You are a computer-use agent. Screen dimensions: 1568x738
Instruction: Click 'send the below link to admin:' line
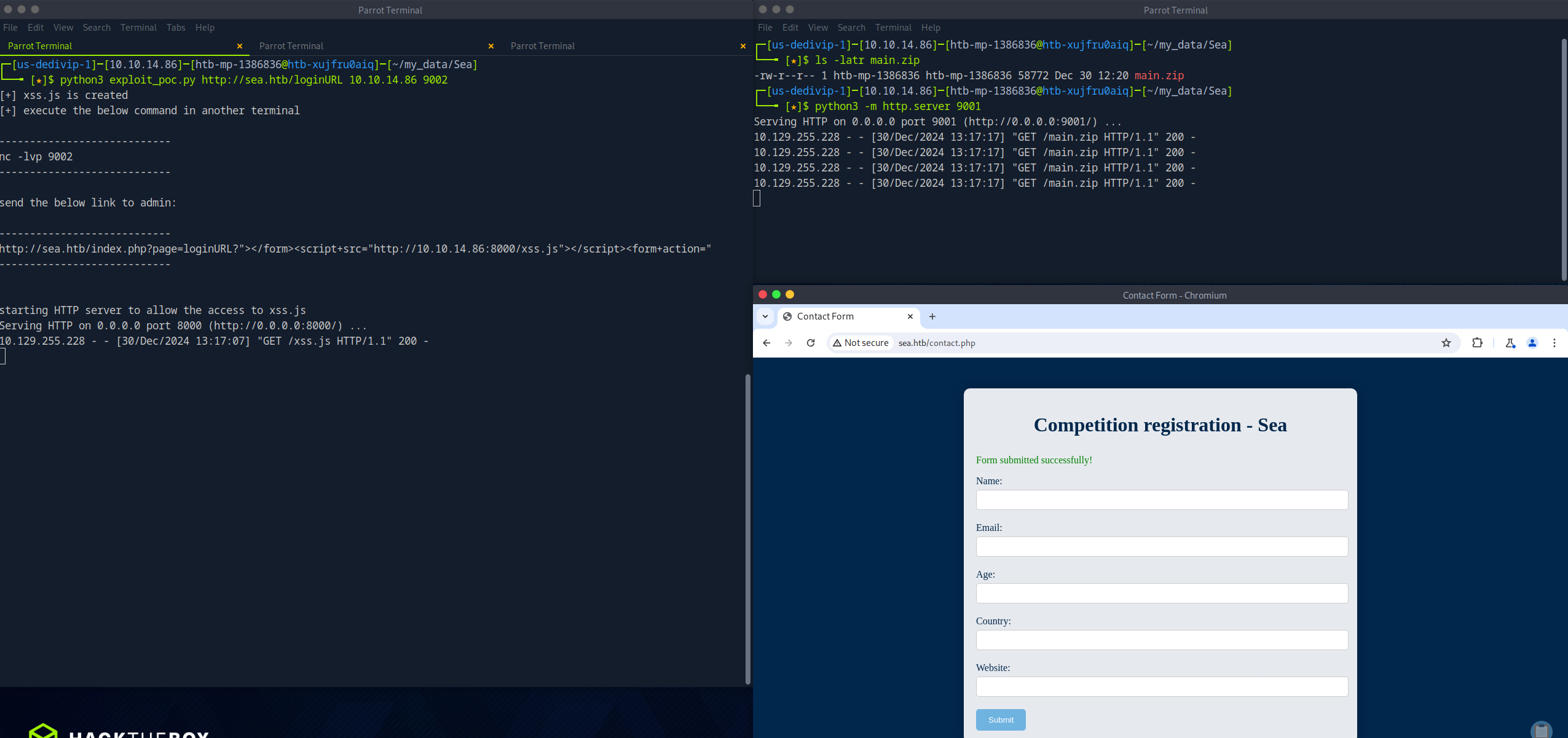[x=88, y=203]
